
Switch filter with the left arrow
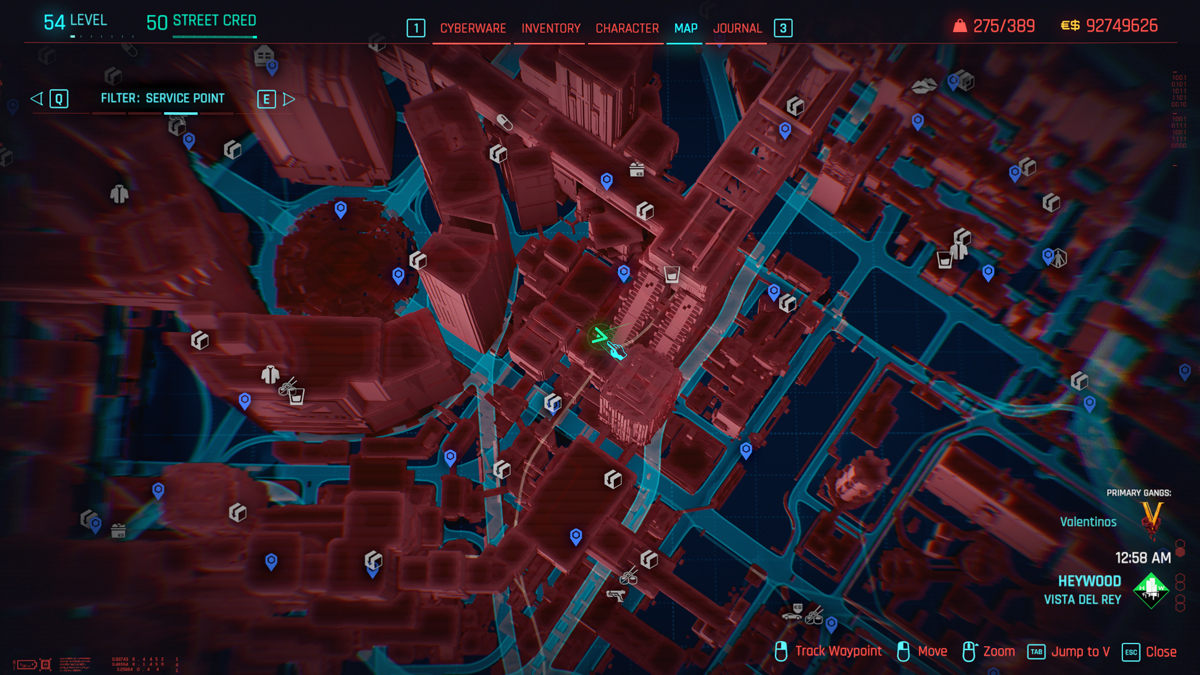click(37, 98)
